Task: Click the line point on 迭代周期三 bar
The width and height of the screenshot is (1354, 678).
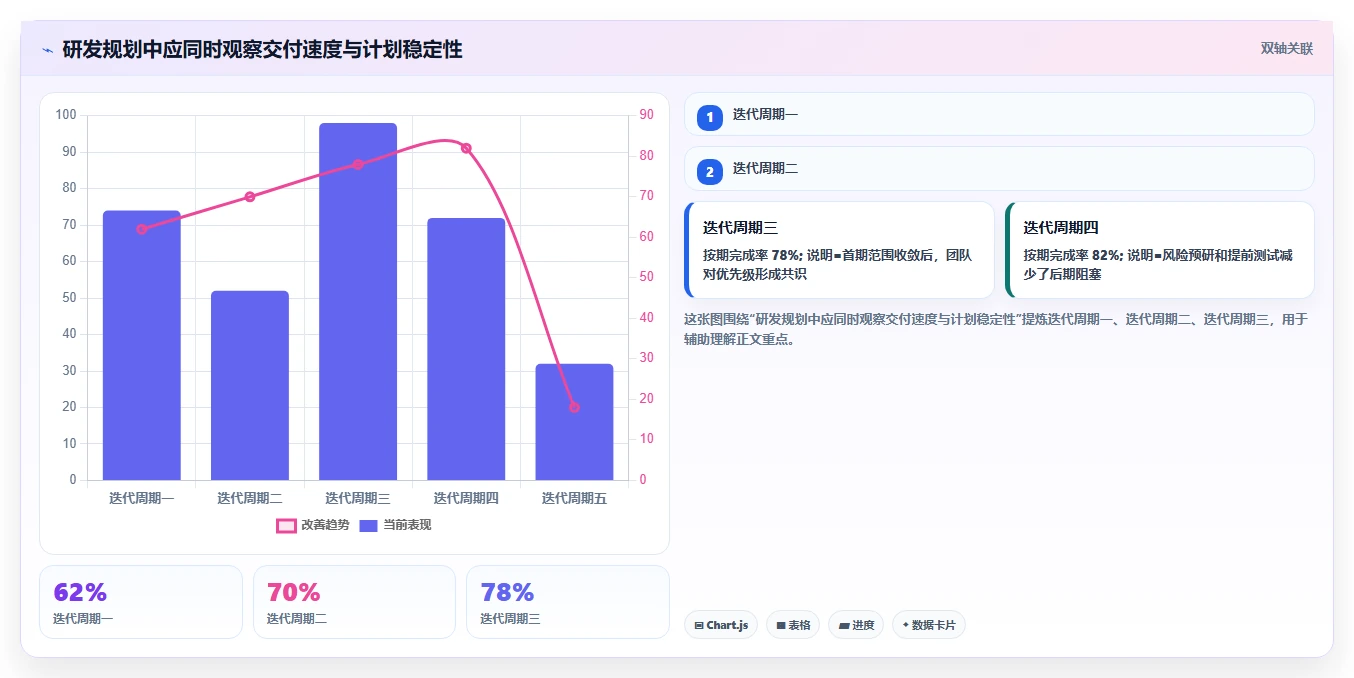Action: pos(358,164)
